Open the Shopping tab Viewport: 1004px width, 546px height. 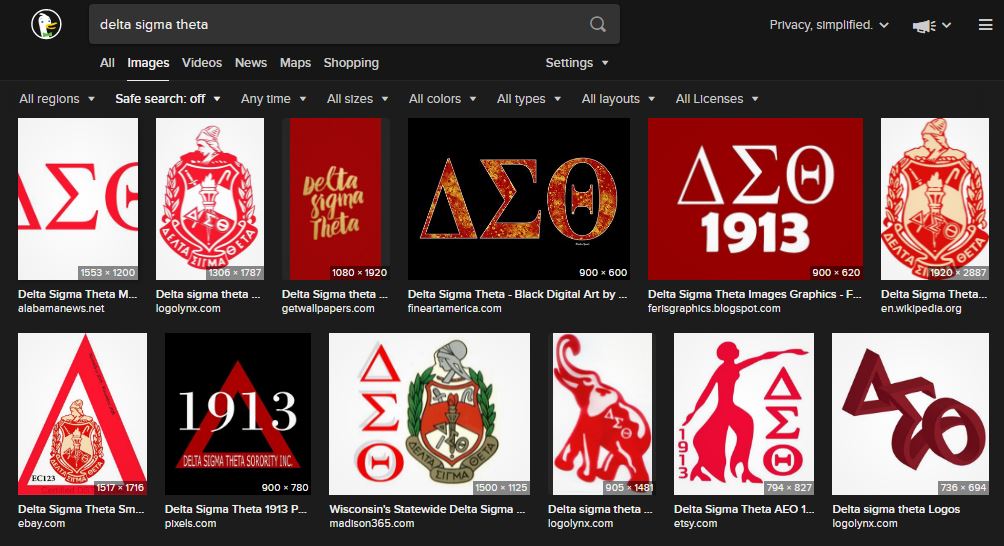[x=351, y=63]
